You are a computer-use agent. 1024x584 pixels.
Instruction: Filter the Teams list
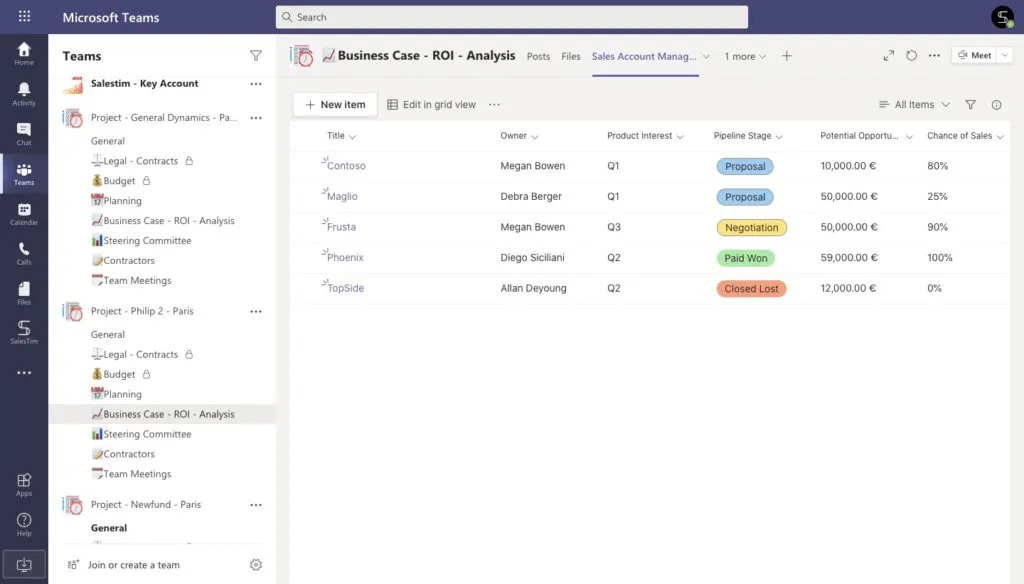point(256,56)
